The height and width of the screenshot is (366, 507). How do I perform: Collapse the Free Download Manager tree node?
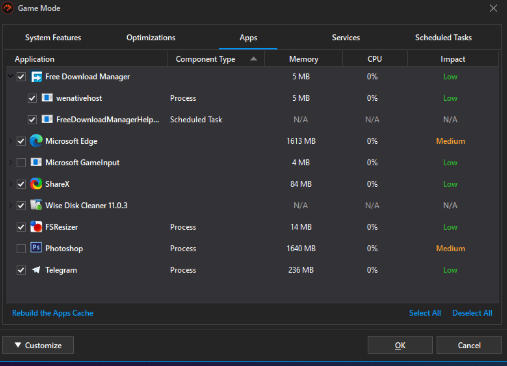11,77
